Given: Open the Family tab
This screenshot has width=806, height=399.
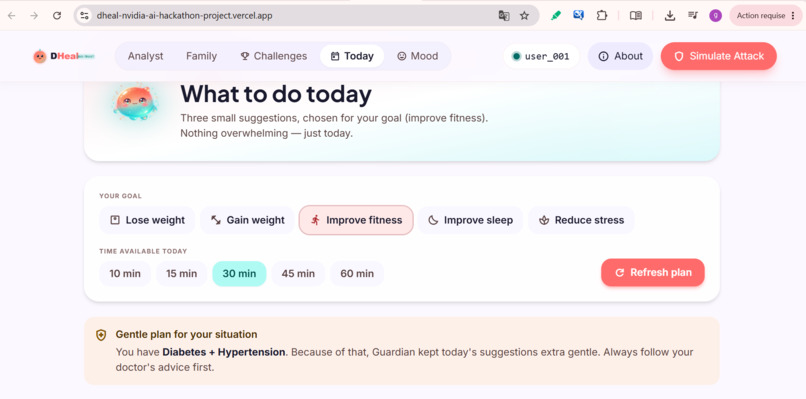Looking at the screenshot, I should pos(202,56).
